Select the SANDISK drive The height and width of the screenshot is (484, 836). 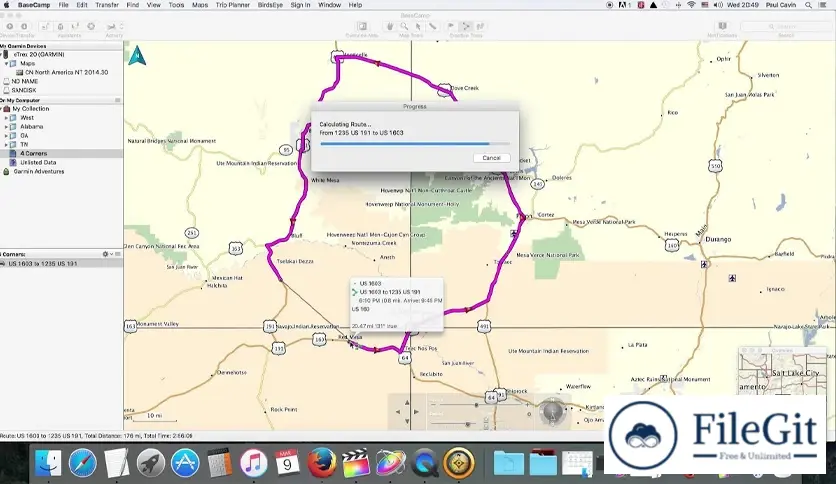coord(23,91)
